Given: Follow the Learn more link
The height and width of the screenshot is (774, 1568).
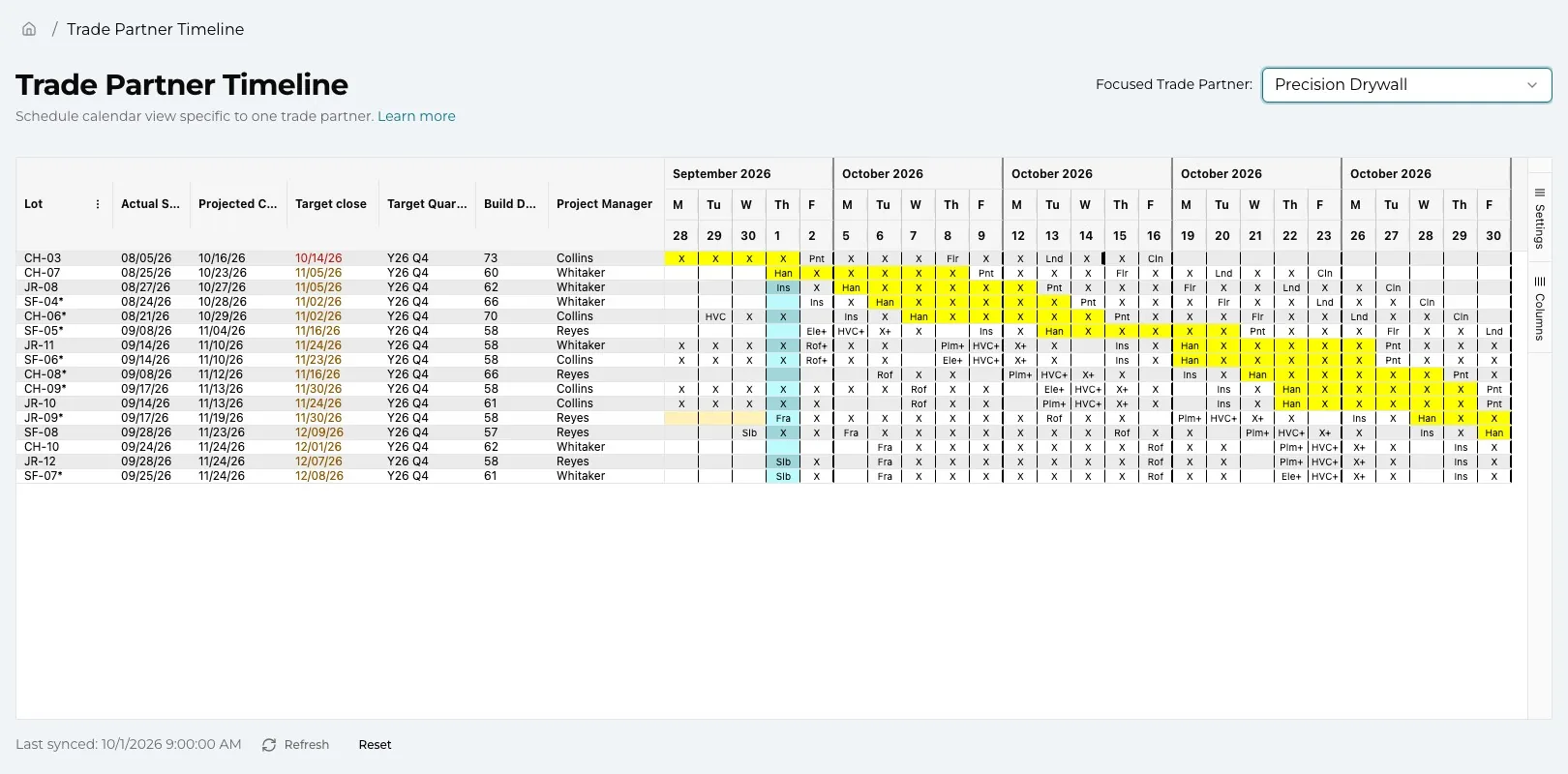Looking at the screenshot, I should (x=416, y=116).
